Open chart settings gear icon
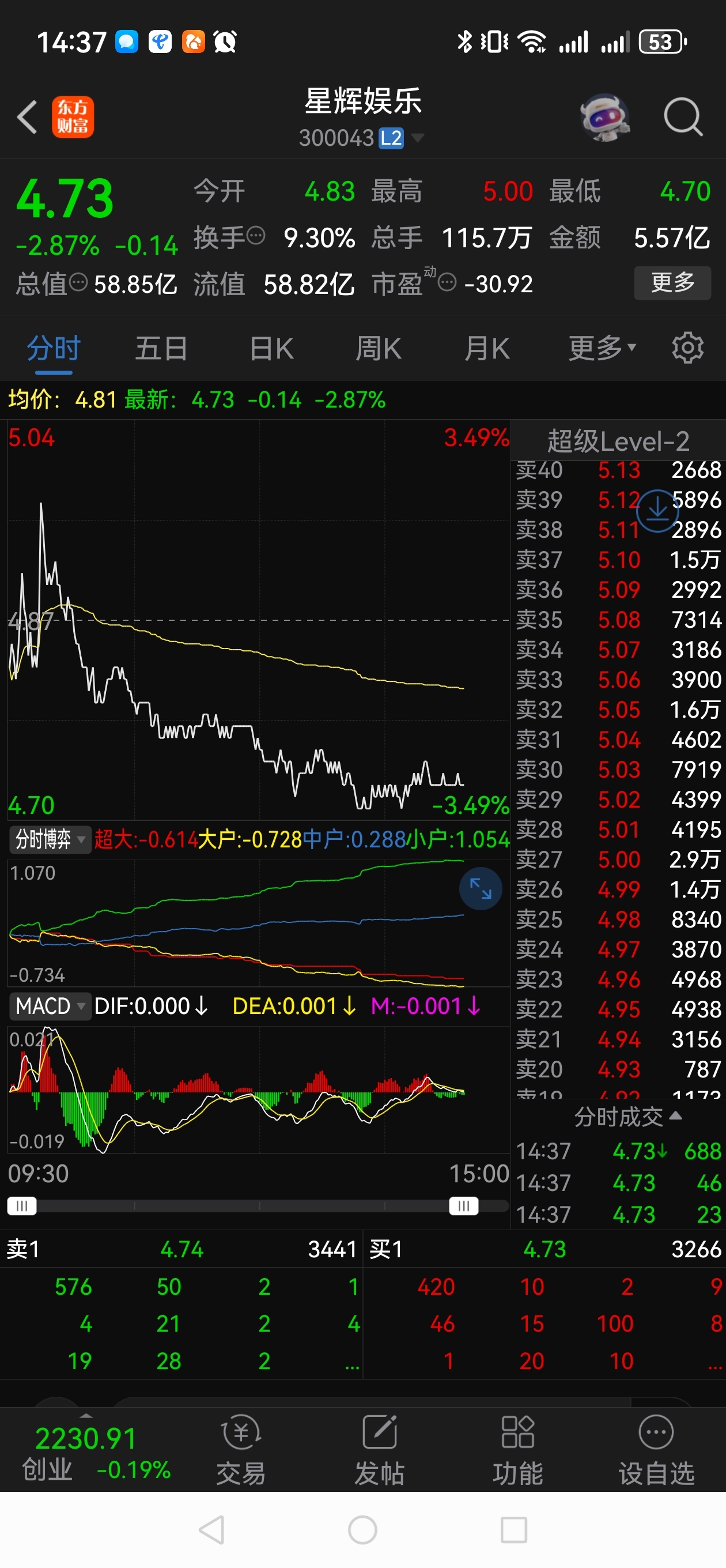The width and height of the screenshot is (726, 1568). (687, 348)
